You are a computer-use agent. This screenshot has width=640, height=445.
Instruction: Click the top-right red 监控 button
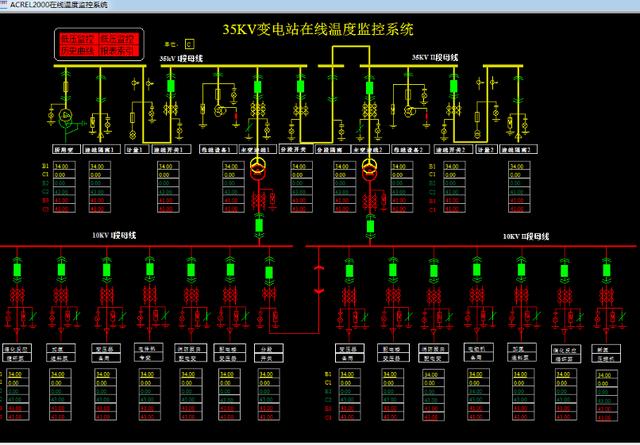(117, 39)
